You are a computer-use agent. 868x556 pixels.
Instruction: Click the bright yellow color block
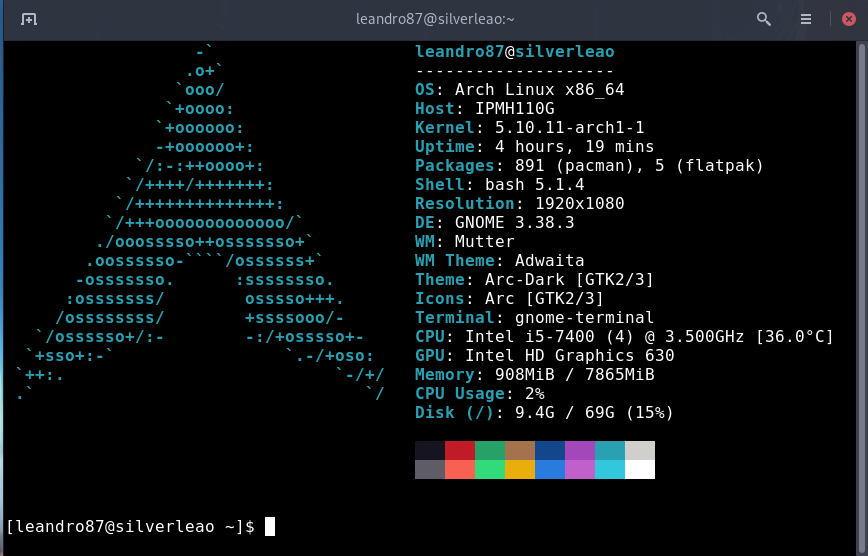coord(520,470)
